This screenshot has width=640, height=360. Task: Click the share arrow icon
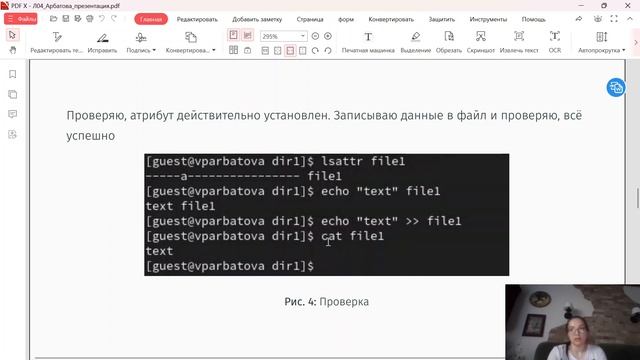click(579, 19)
